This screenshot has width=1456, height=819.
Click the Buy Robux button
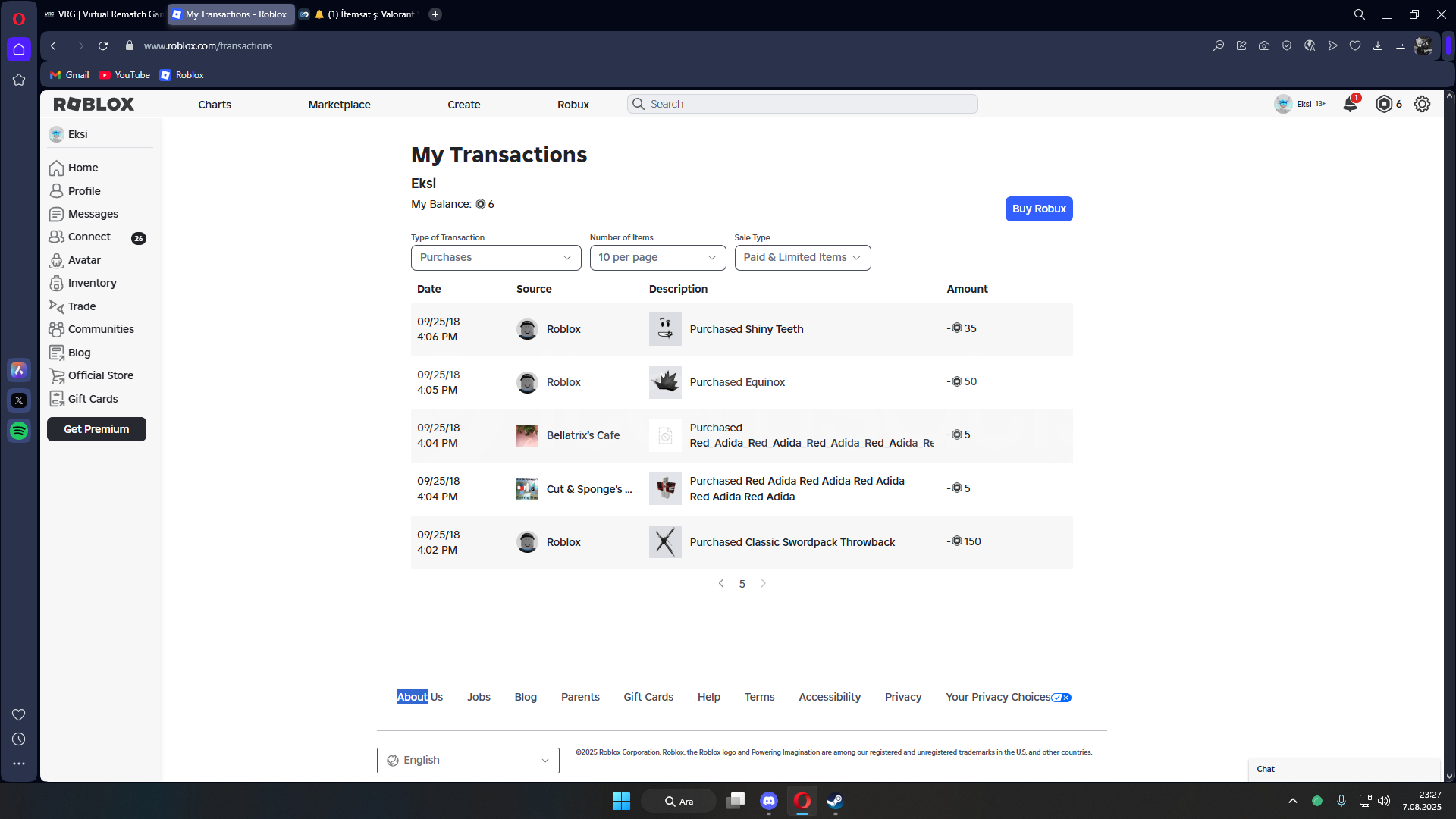point(1039,209)
